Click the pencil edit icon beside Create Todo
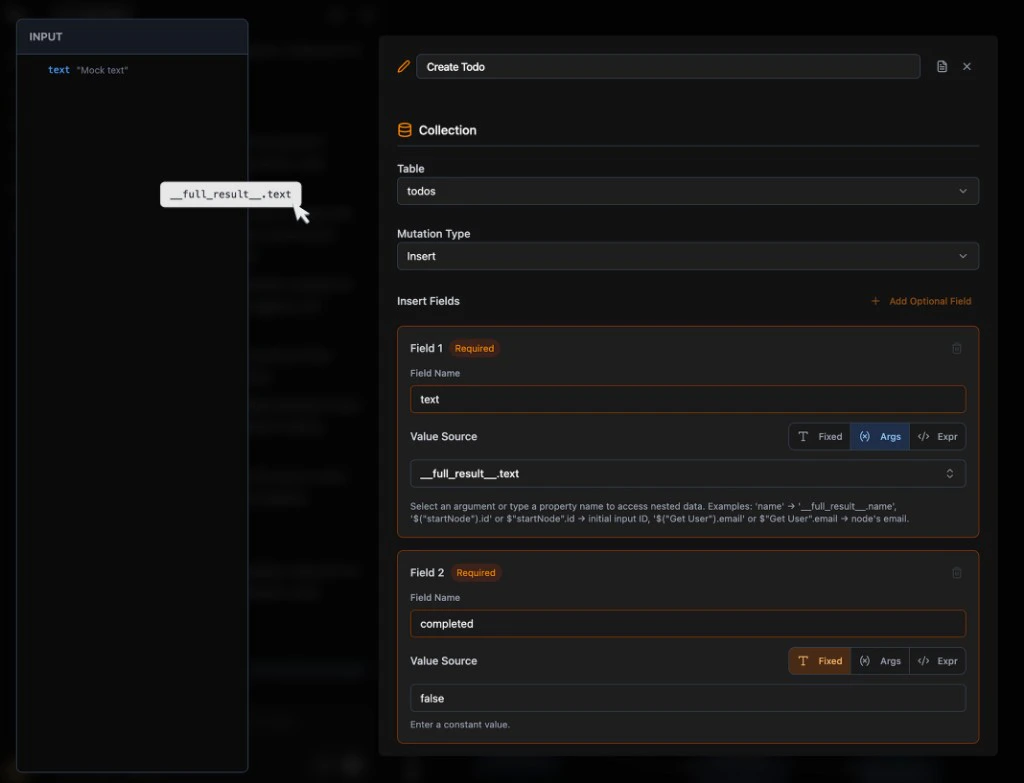 click(404, 67)
